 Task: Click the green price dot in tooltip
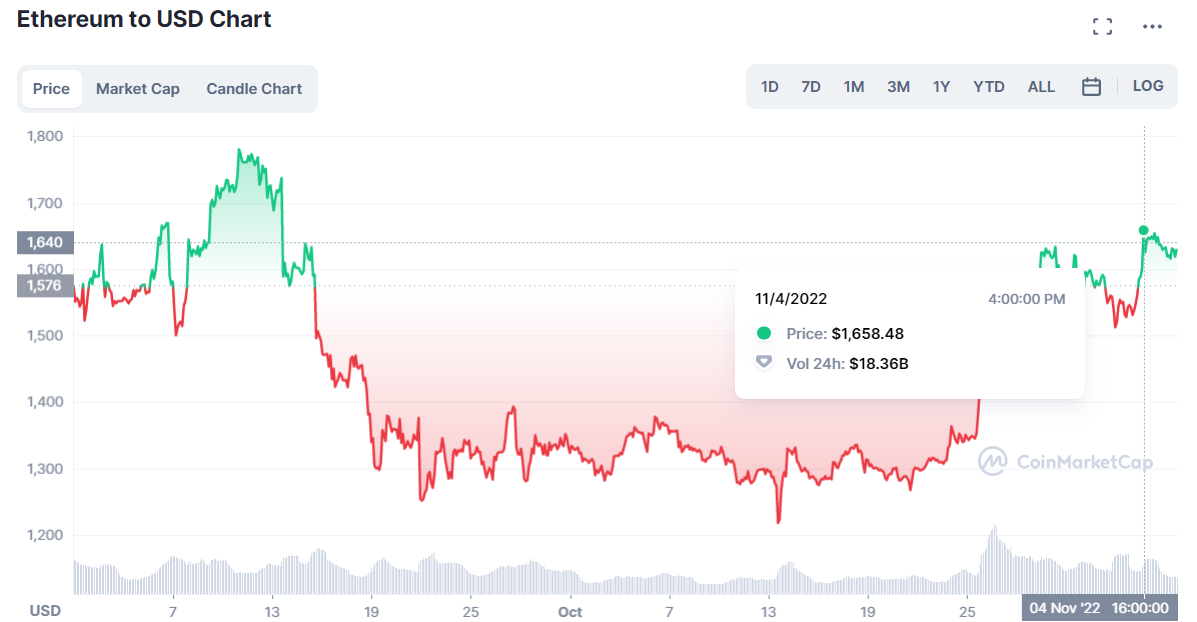(x=763, y=334)
